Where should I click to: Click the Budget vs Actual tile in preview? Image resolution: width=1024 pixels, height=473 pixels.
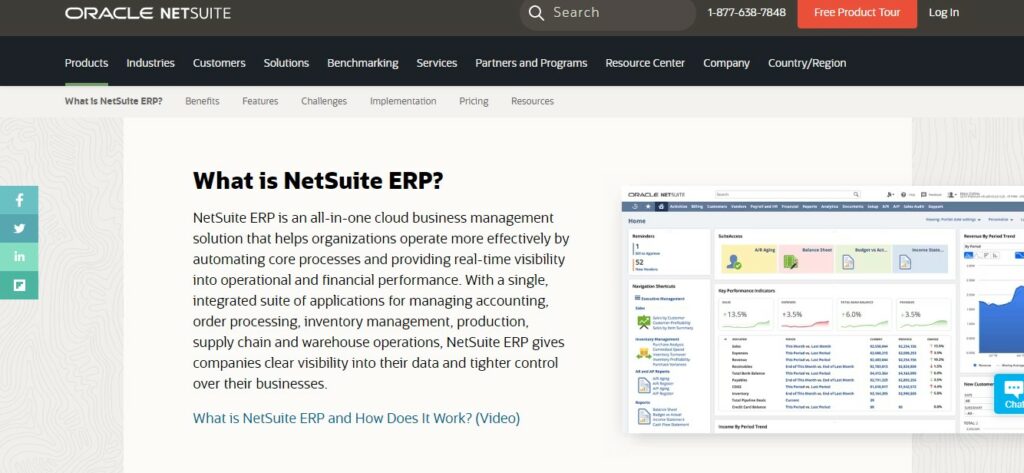click(863, 259)
